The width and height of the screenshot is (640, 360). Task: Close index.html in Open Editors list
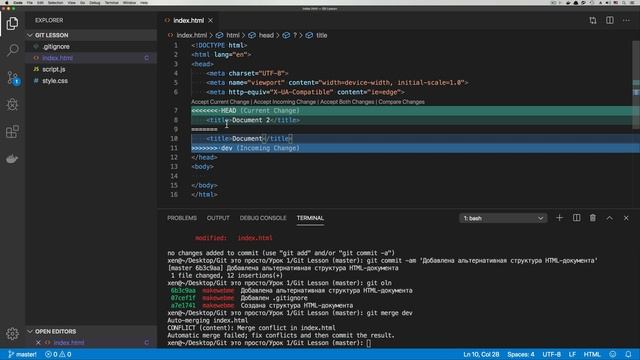point(38,342)
